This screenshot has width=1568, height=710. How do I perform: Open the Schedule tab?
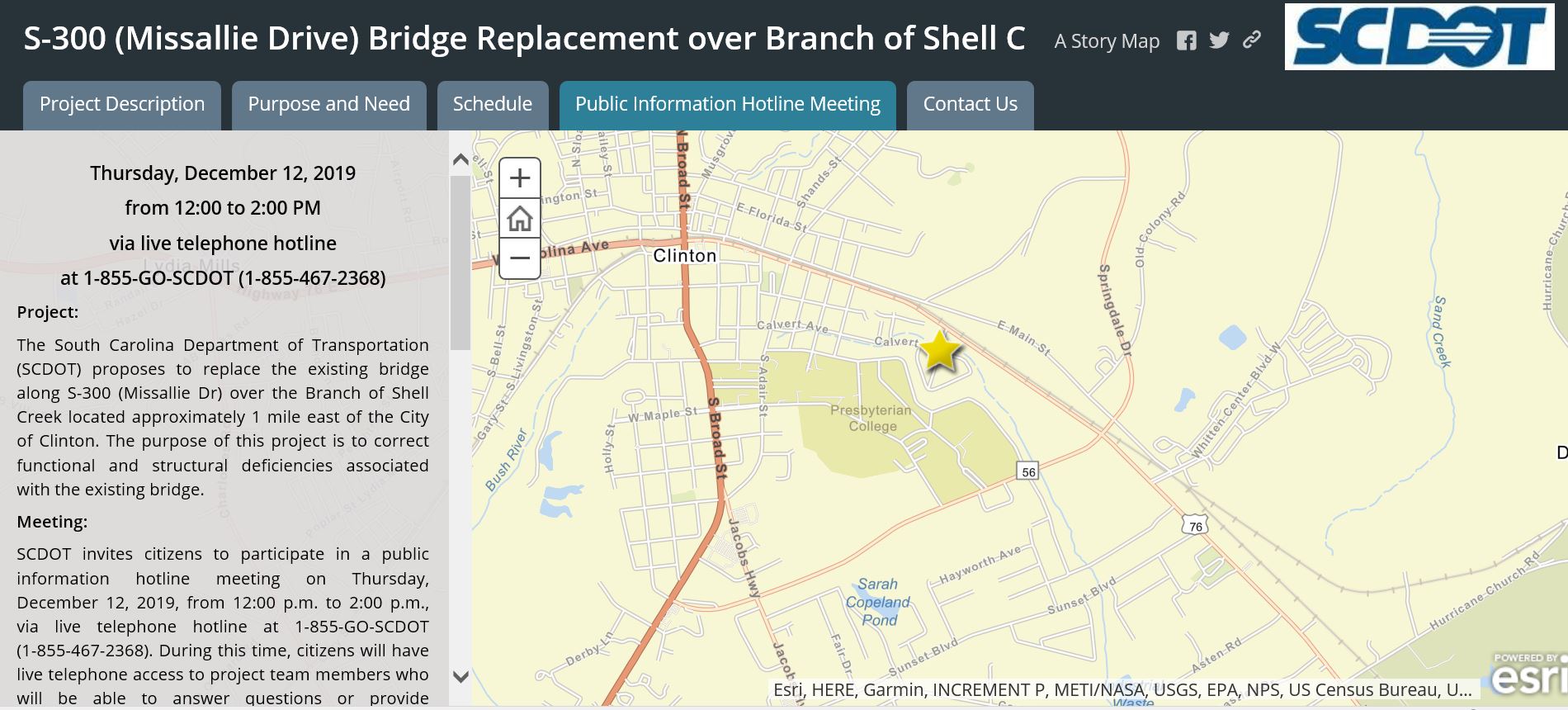point(492,105)
